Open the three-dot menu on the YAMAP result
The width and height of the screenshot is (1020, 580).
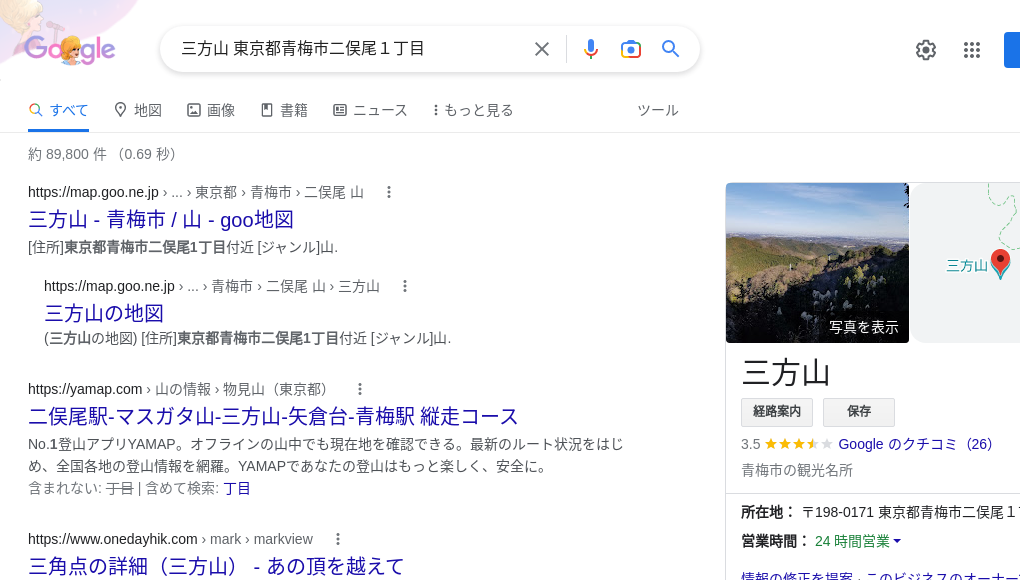click(360, 389)
